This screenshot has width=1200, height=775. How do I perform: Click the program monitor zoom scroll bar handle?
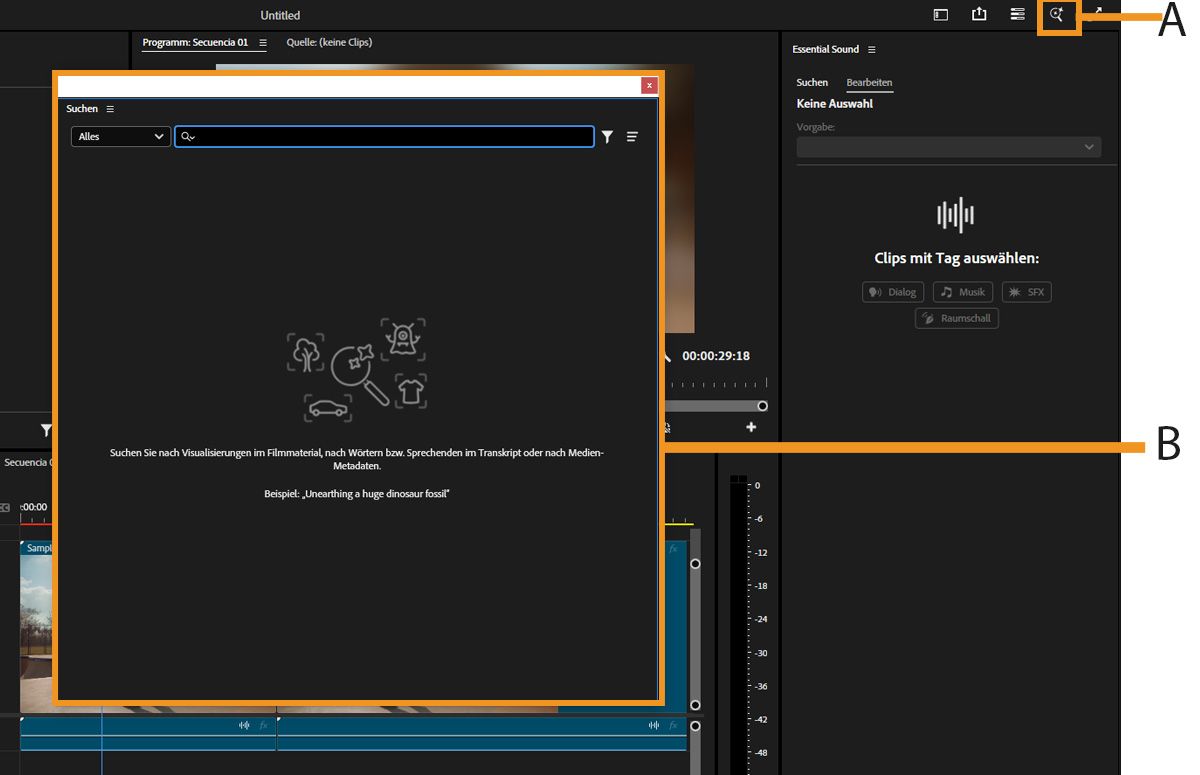pos(763,406)
